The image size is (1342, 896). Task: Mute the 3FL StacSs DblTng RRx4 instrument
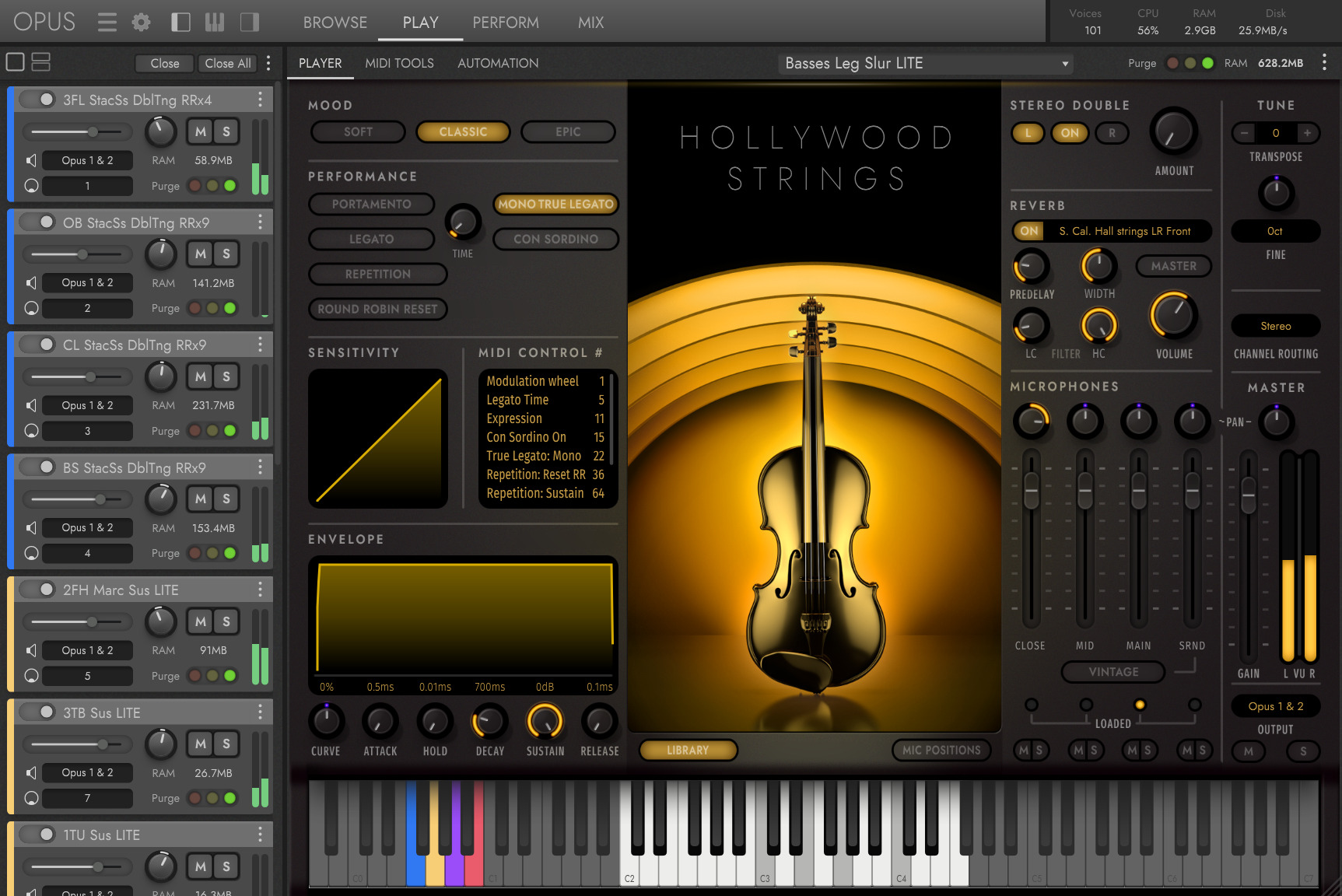point(201,132)
